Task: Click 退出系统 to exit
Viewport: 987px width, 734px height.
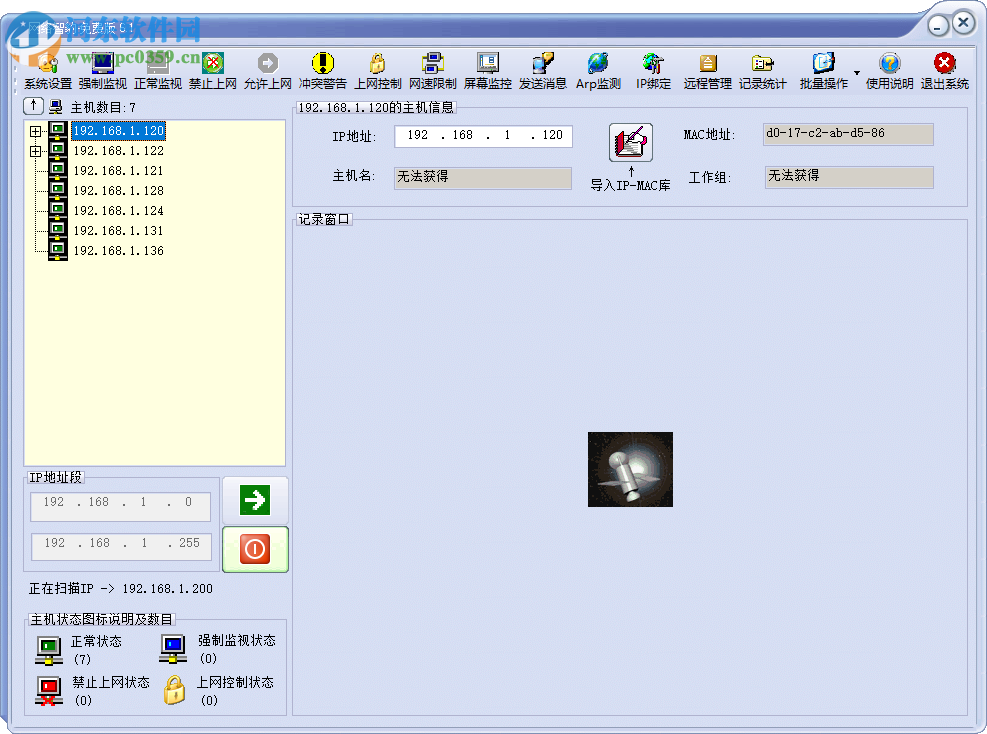Action: (x=944, y=72)
